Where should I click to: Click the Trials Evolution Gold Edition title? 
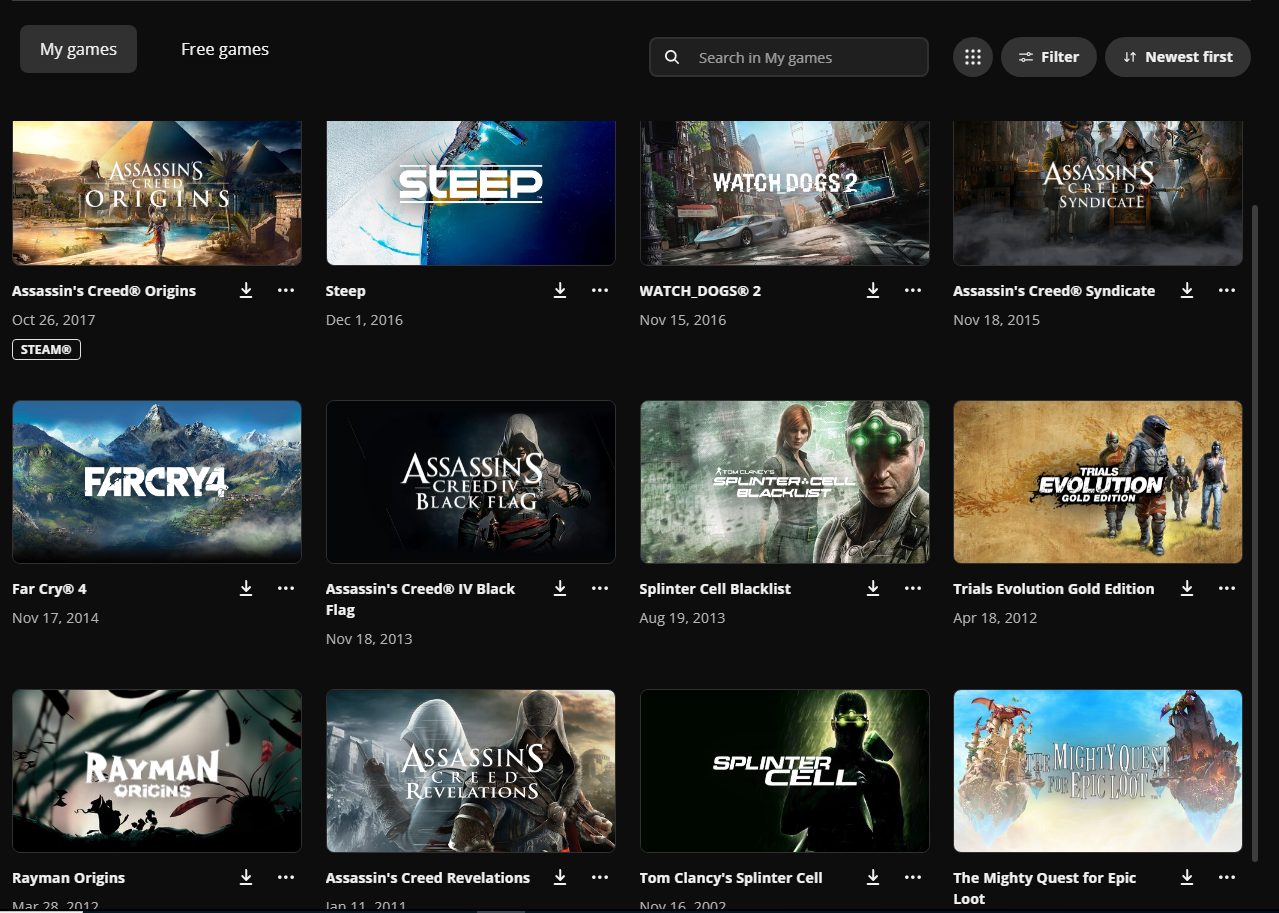point(1054,589)
